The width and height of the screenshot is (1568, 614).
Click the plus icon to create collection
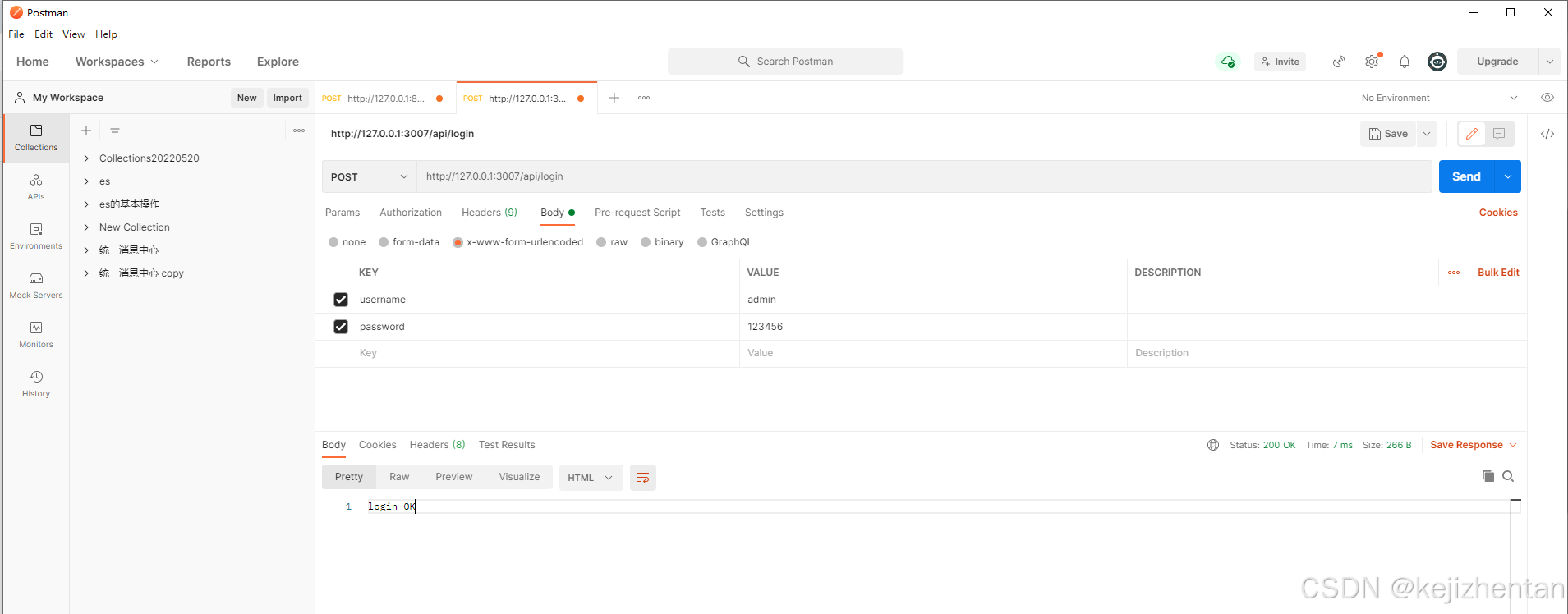pyautogui.click(x=86, y=131)
